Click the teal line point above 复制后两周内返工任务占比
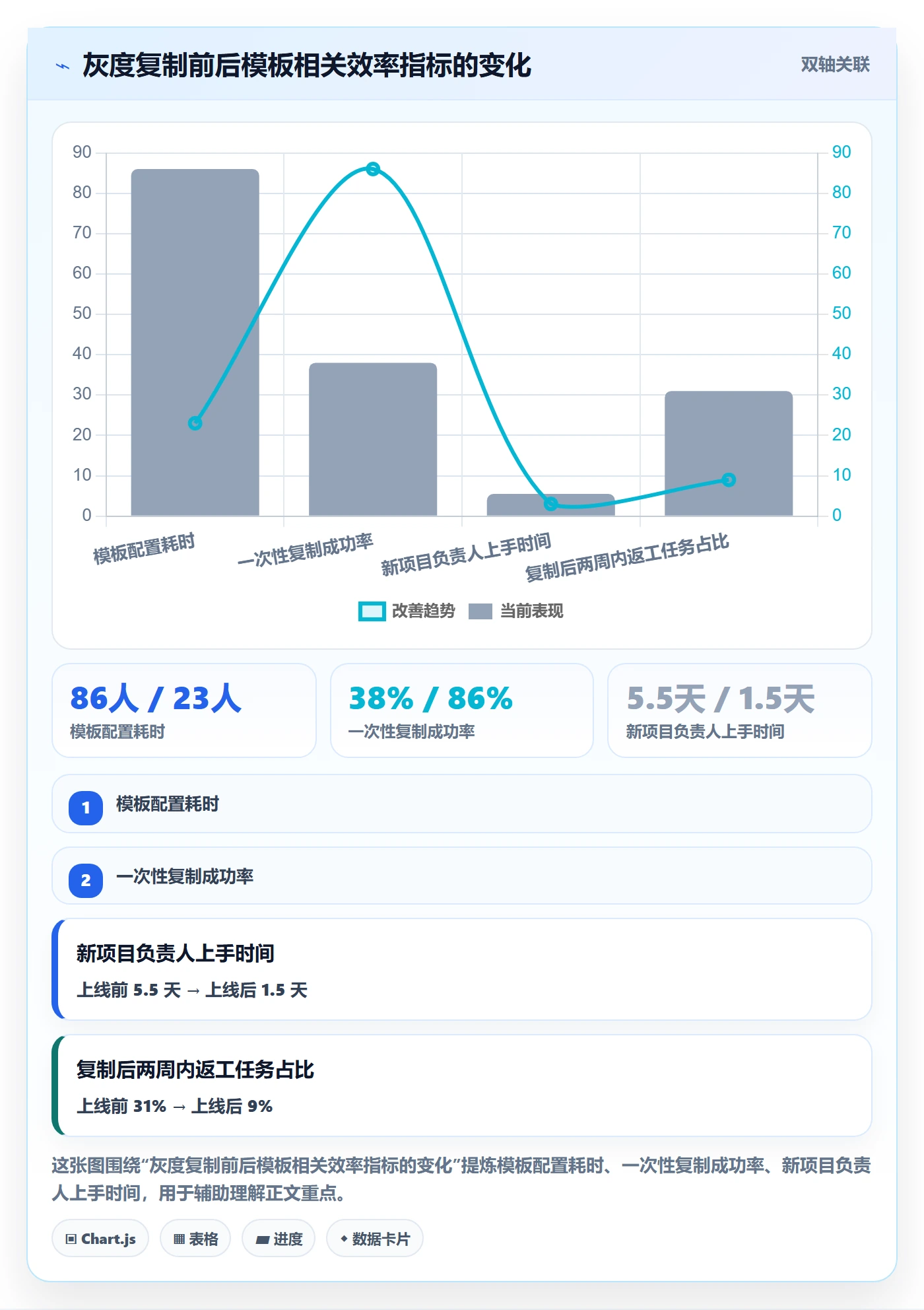This screenshot has height=1310, width=924. (729, 480)
